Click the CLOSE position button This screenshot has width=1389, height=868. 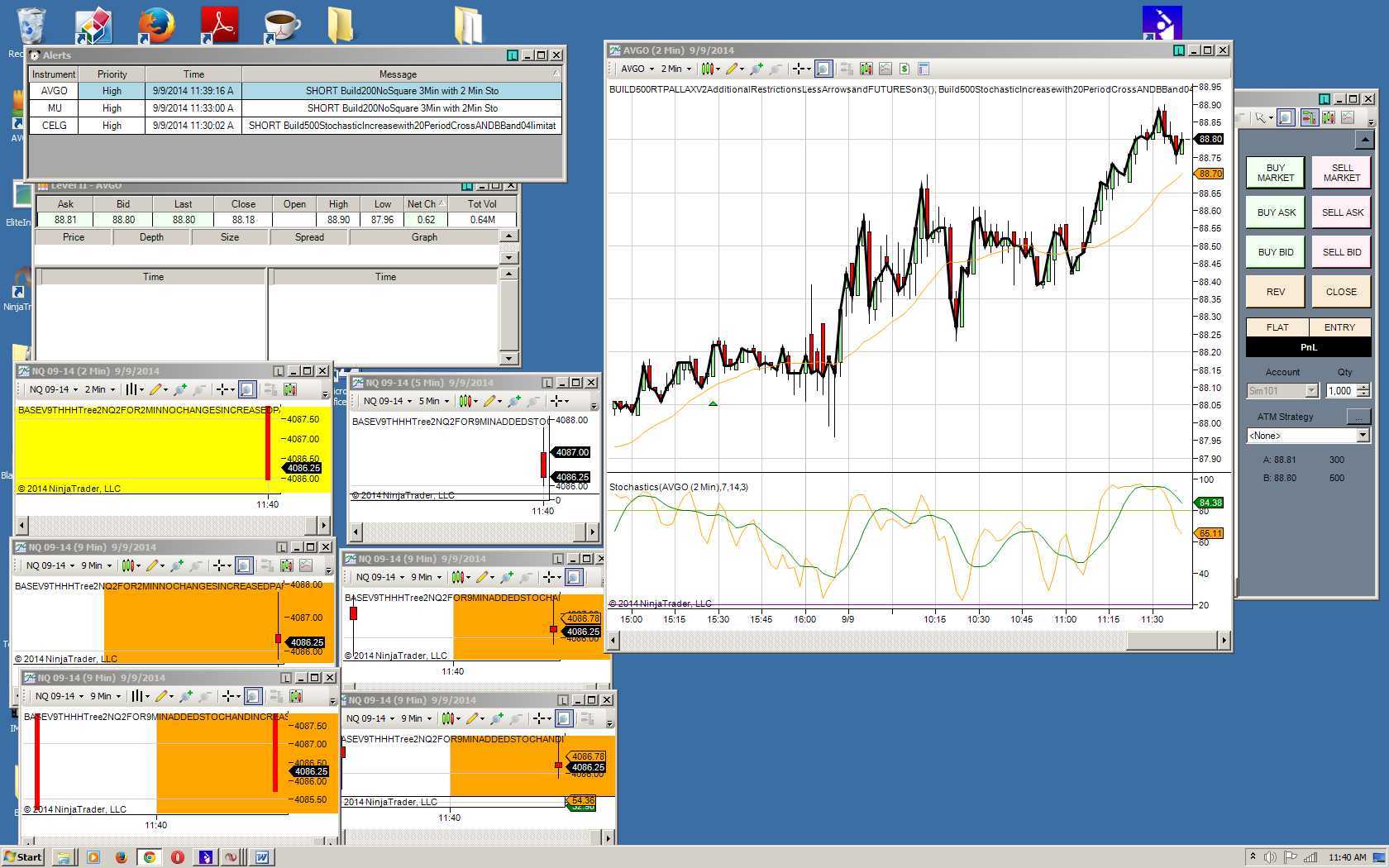[1341, 292]
